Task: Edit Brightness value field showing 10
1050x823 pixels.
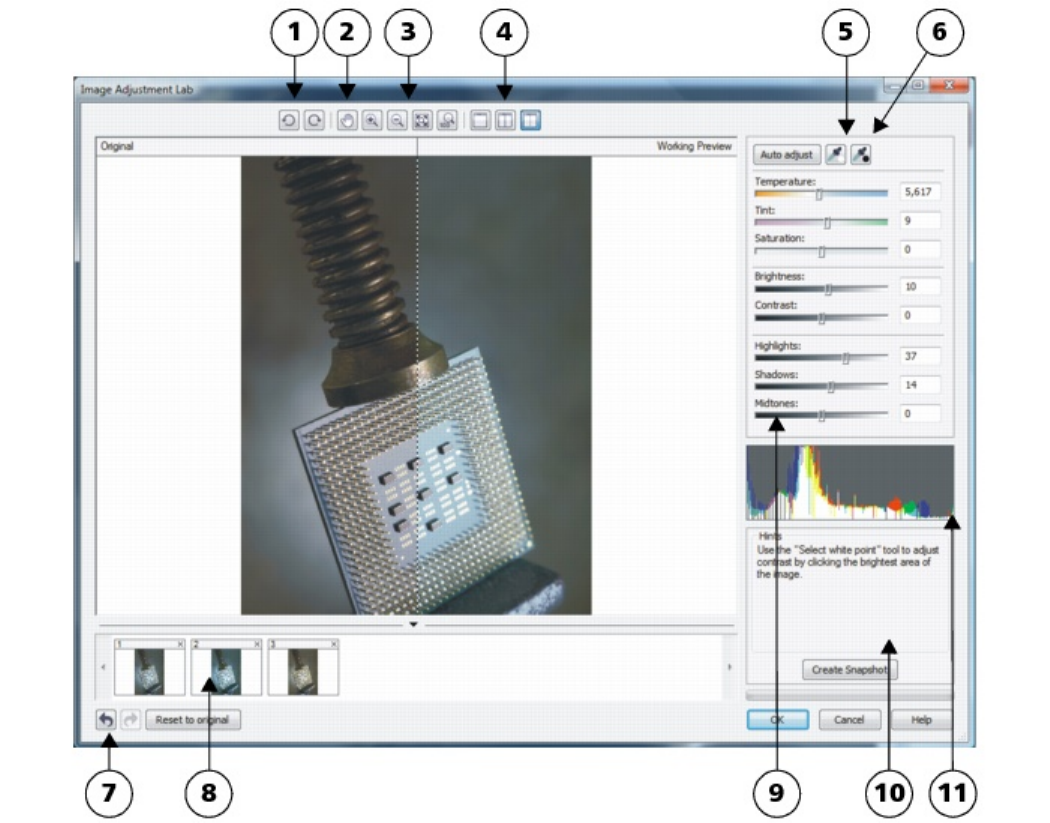Action: coord(920,287)
